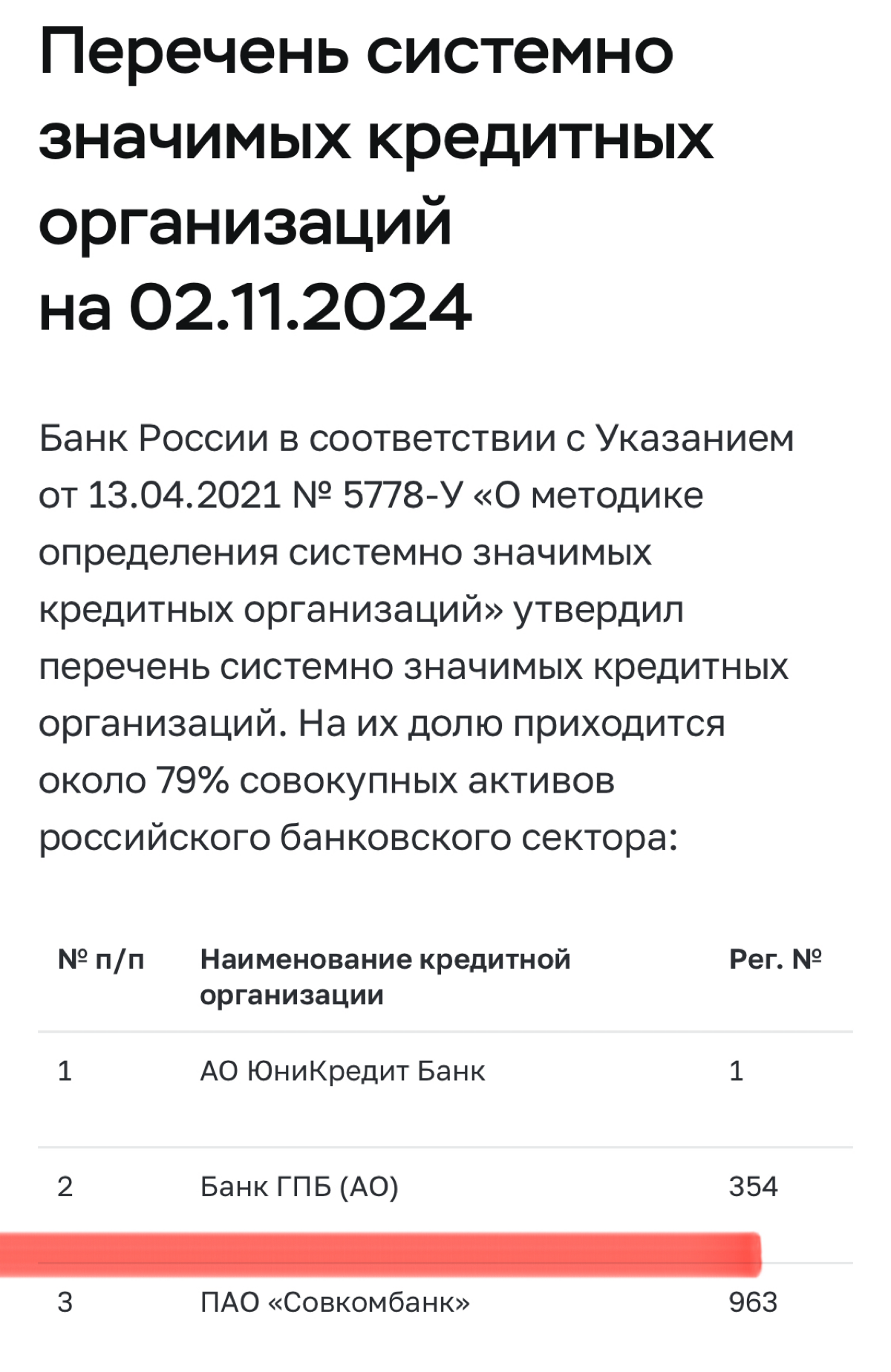
Task: Click registration number 354
Action: point(753,1186)
